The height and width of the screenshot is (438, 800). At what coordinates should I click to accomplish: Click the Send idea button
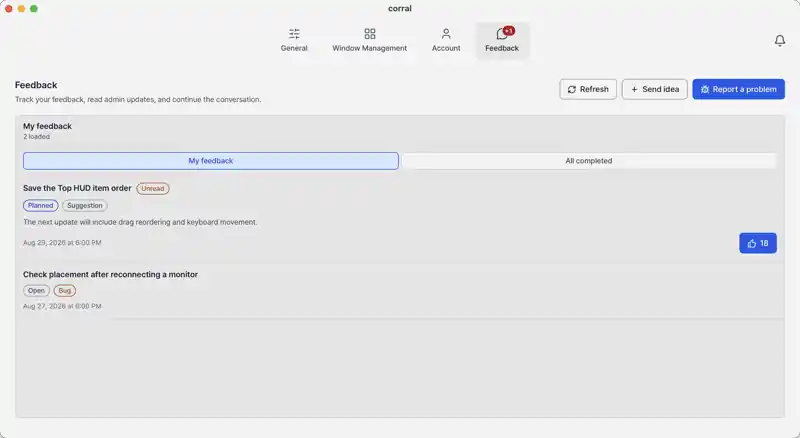pyautogui.click(x=655, y=89)
